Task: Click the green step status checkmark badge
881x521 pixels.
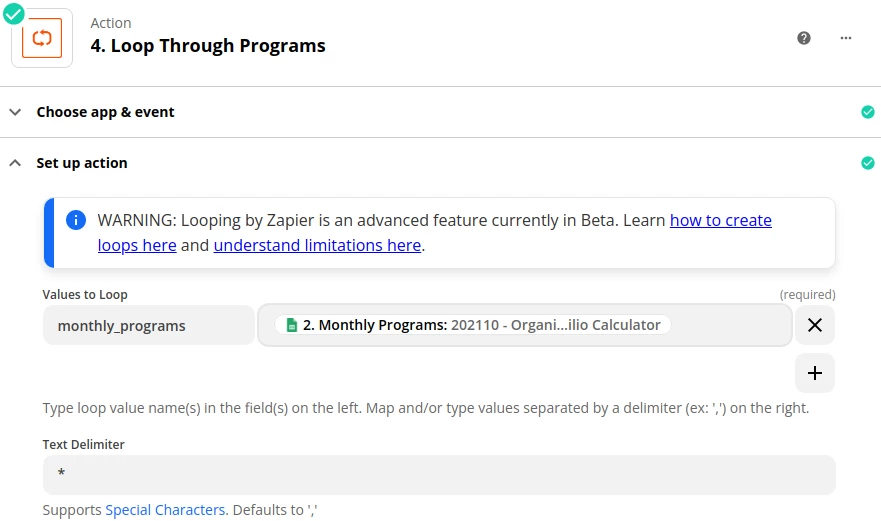Action: (x=14, y=14)
